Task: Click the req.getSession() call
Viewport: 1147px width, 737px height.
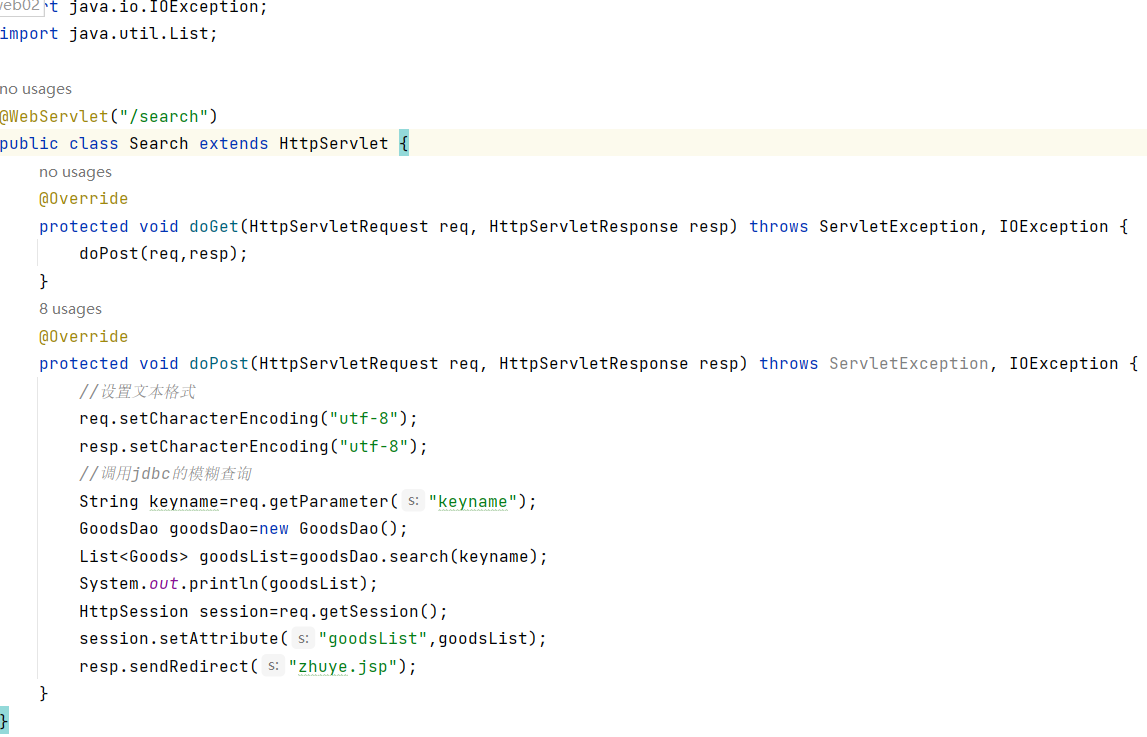Action: click(x=358, y=612)
